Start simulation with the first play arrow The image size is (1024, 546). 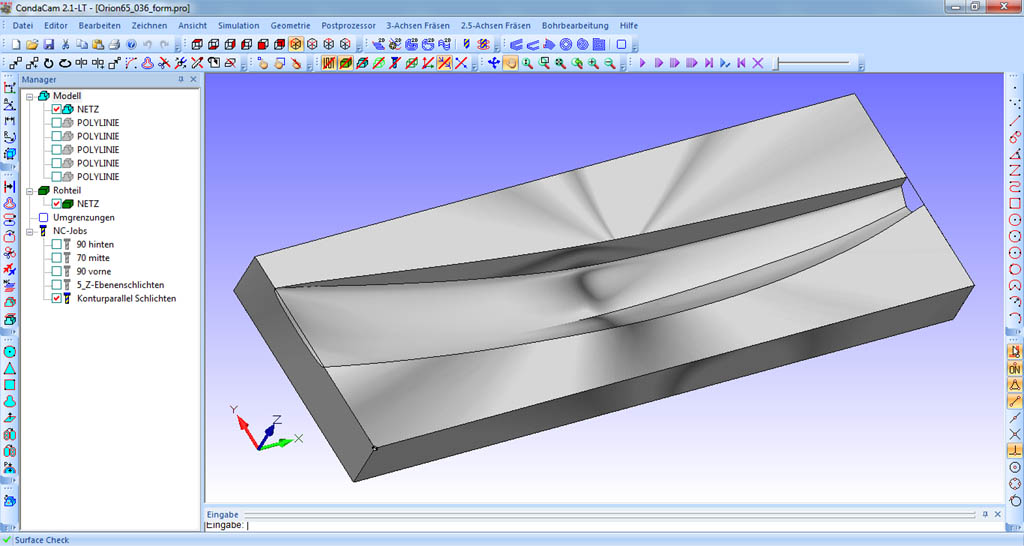coord(643,63)
